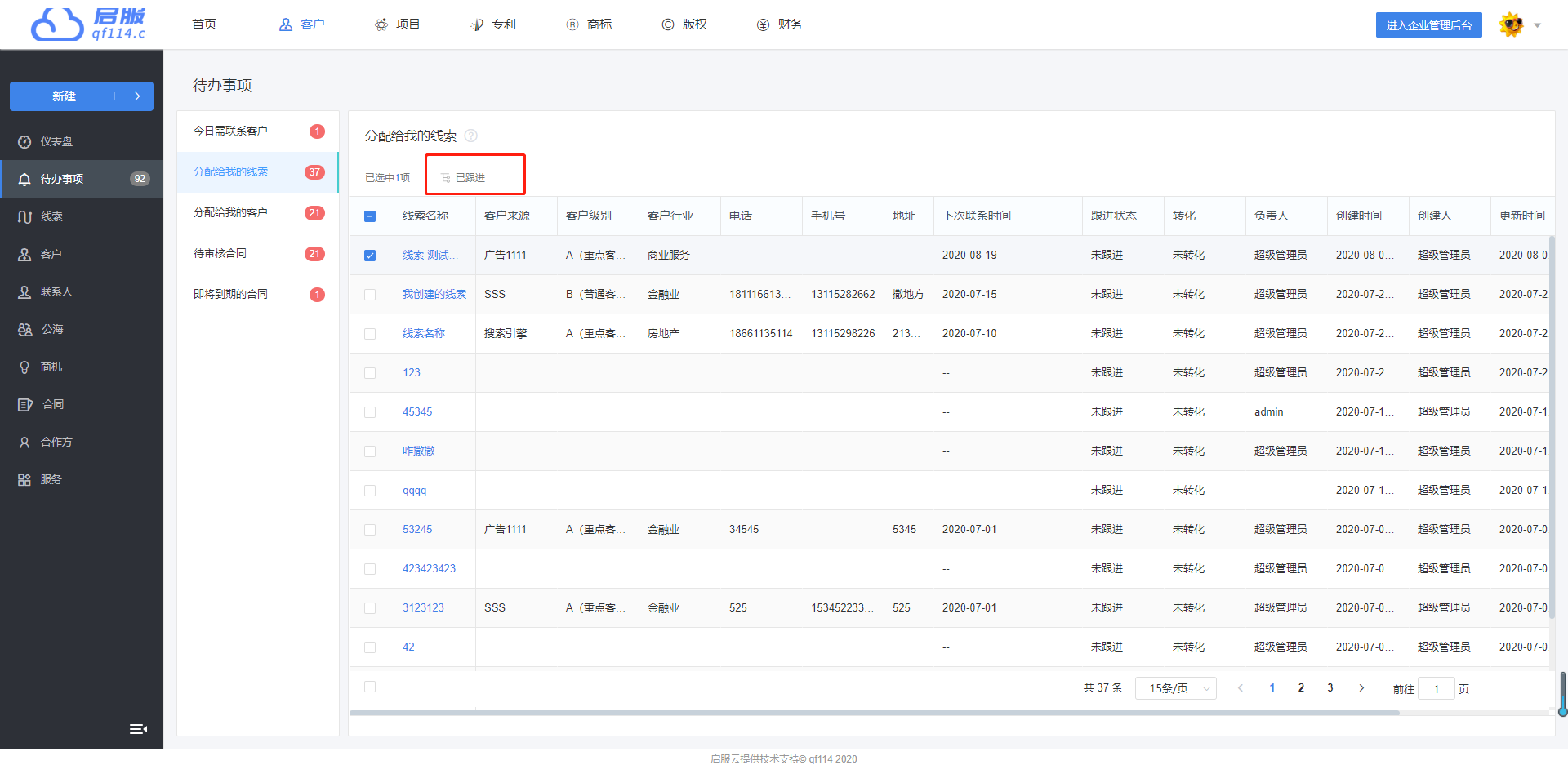Open the 42 lead link
The image size is (1568, 765).
pos(409,647)
